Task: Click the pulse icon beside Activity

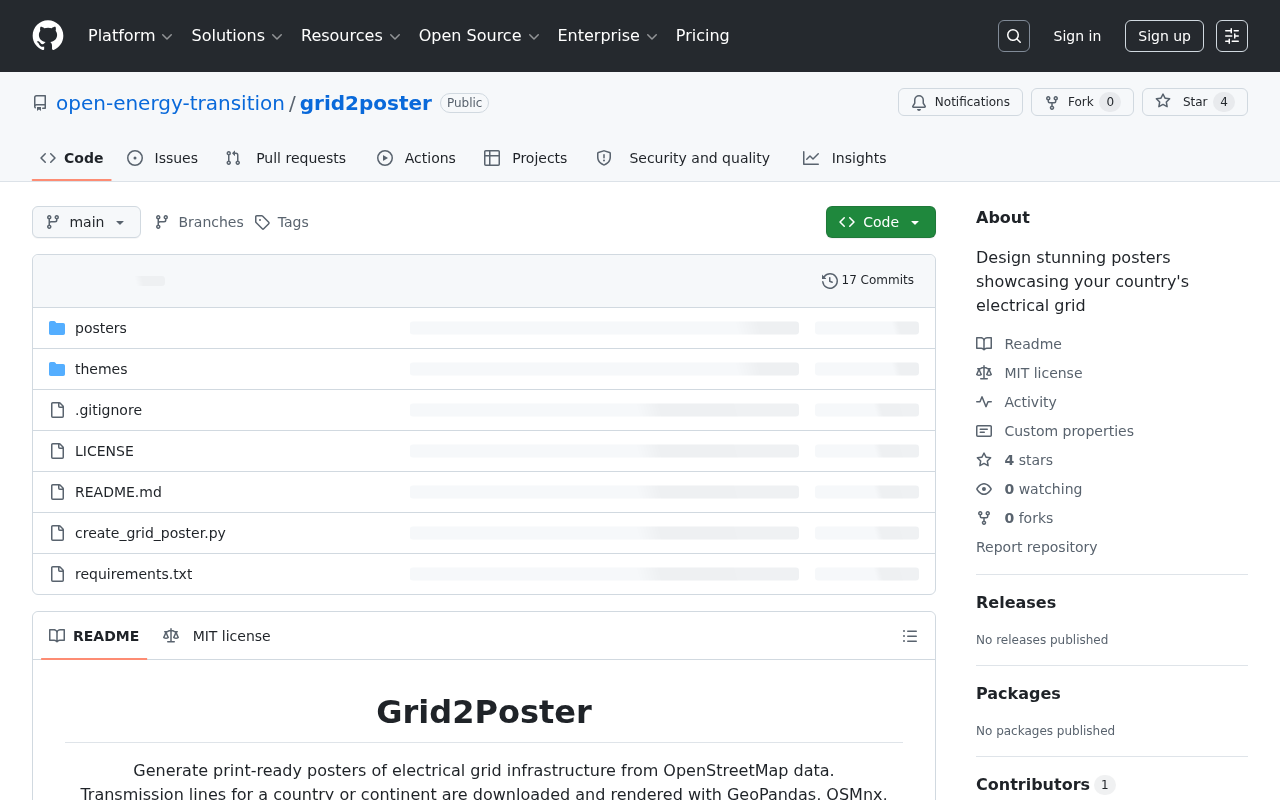Action: pyautogui.click(x=984, y=402)
